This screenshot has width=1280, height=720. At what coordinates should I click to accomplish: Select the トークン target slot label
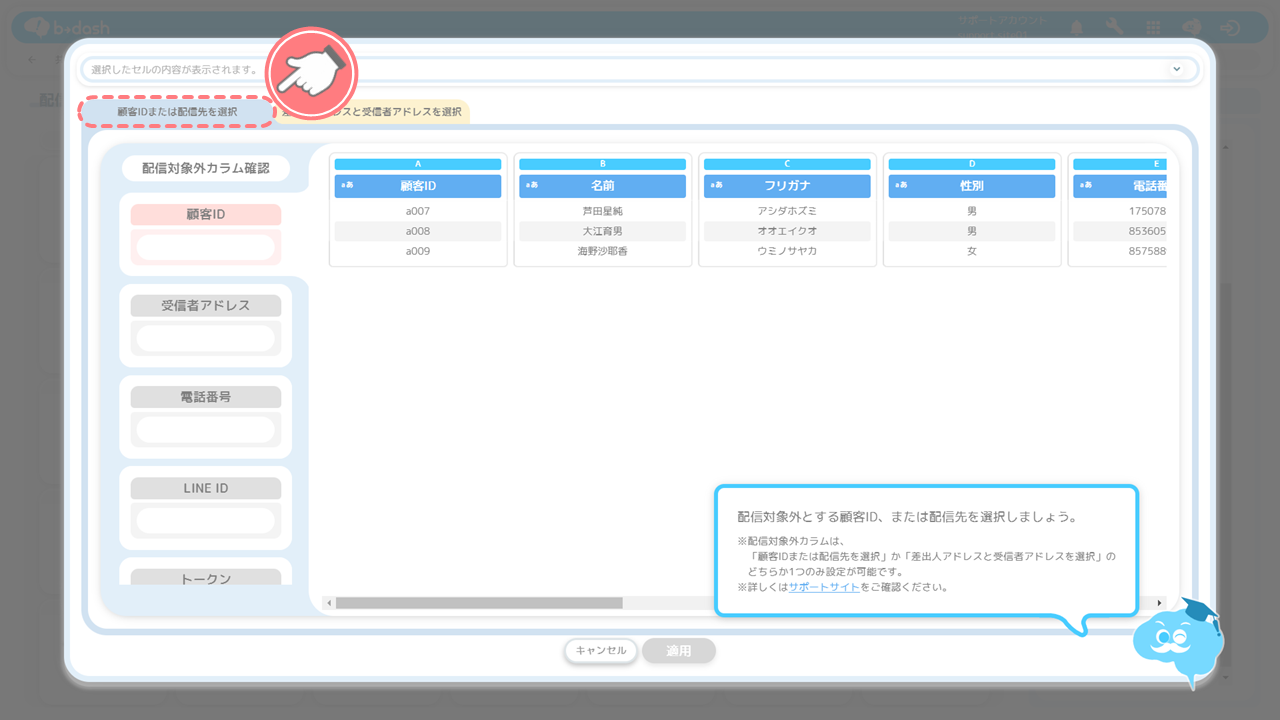206,577
